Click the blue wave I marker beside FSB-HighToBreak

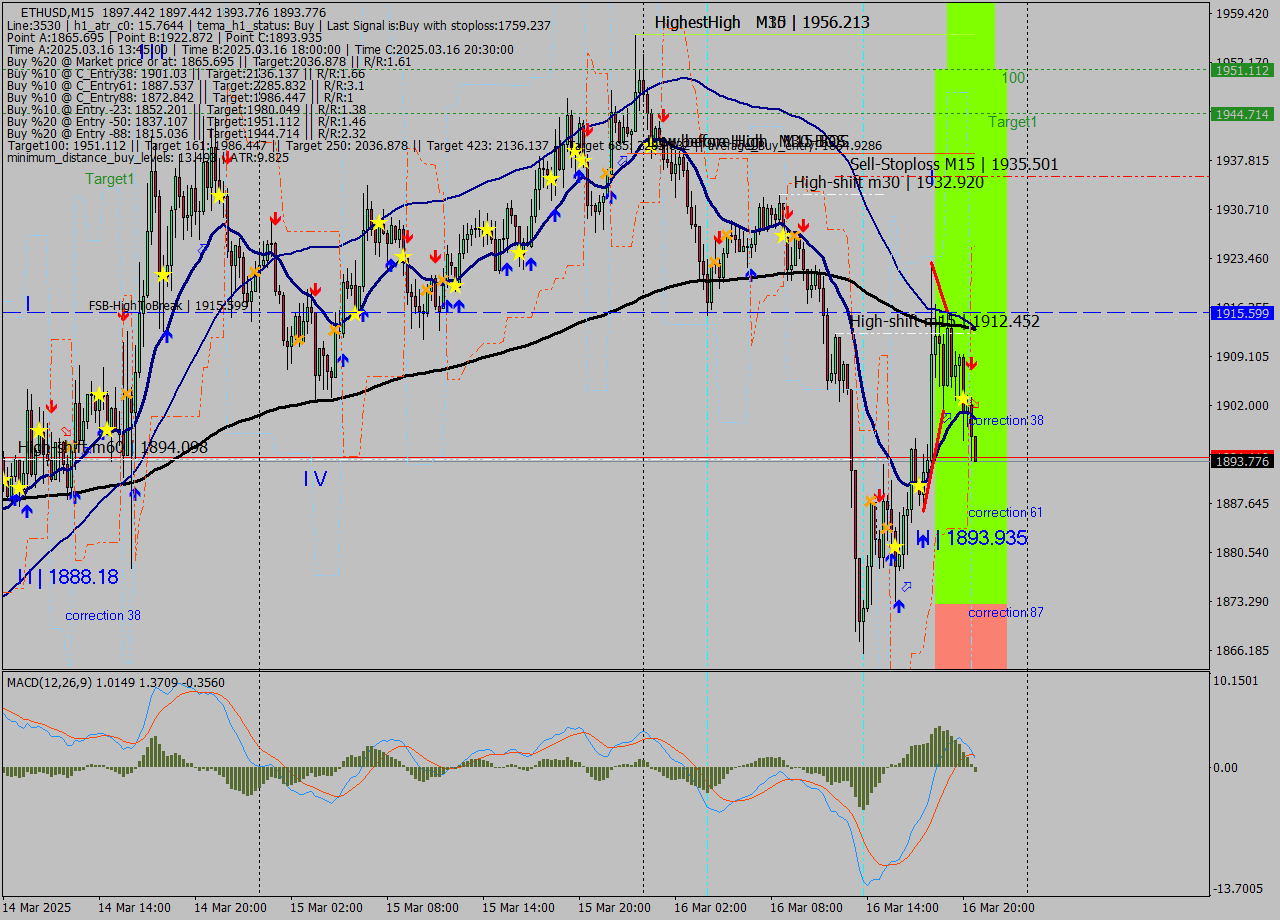tap(28, 303)
